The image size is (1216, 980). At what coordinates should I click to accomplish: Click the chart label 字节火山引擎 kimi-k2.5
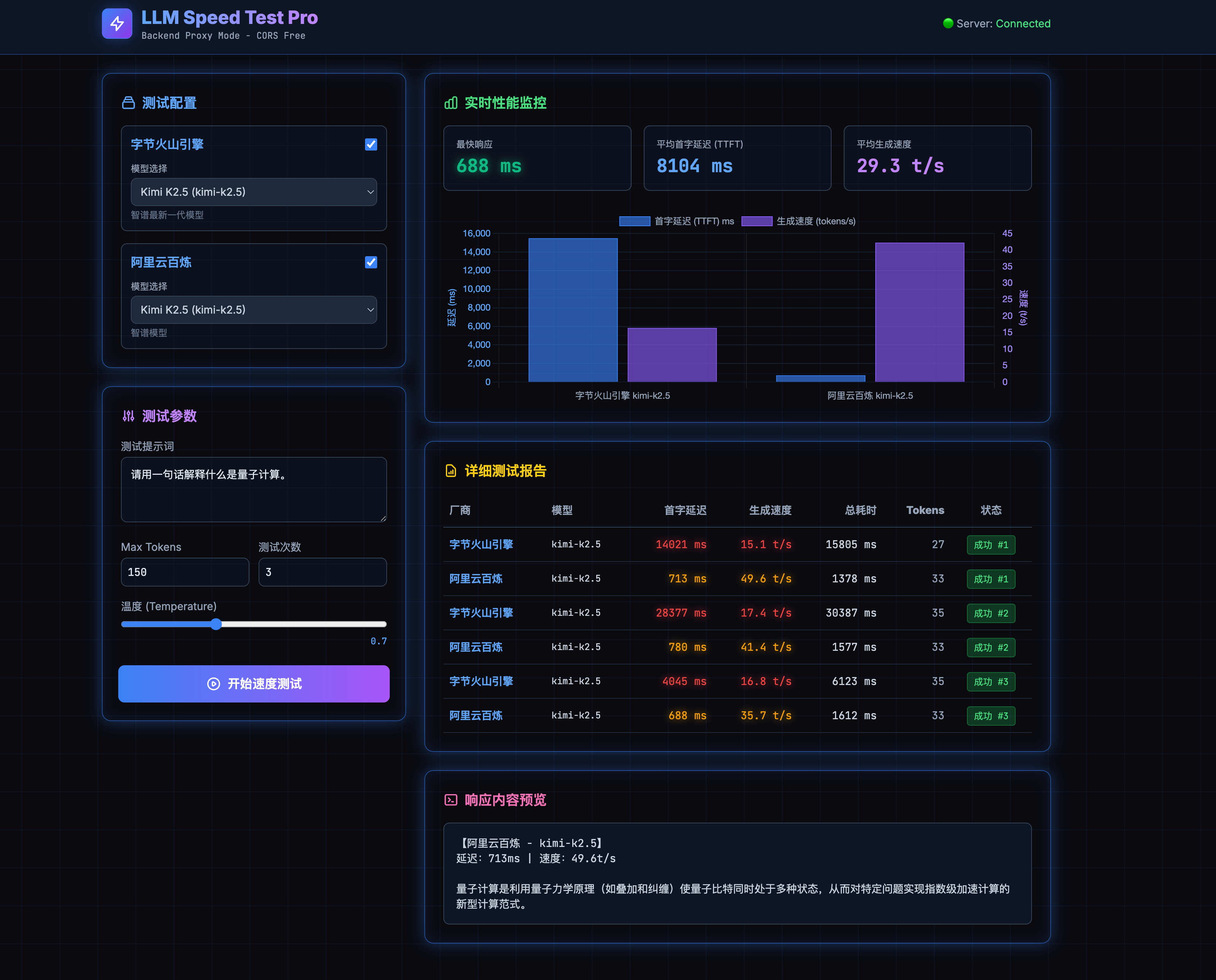622,396
